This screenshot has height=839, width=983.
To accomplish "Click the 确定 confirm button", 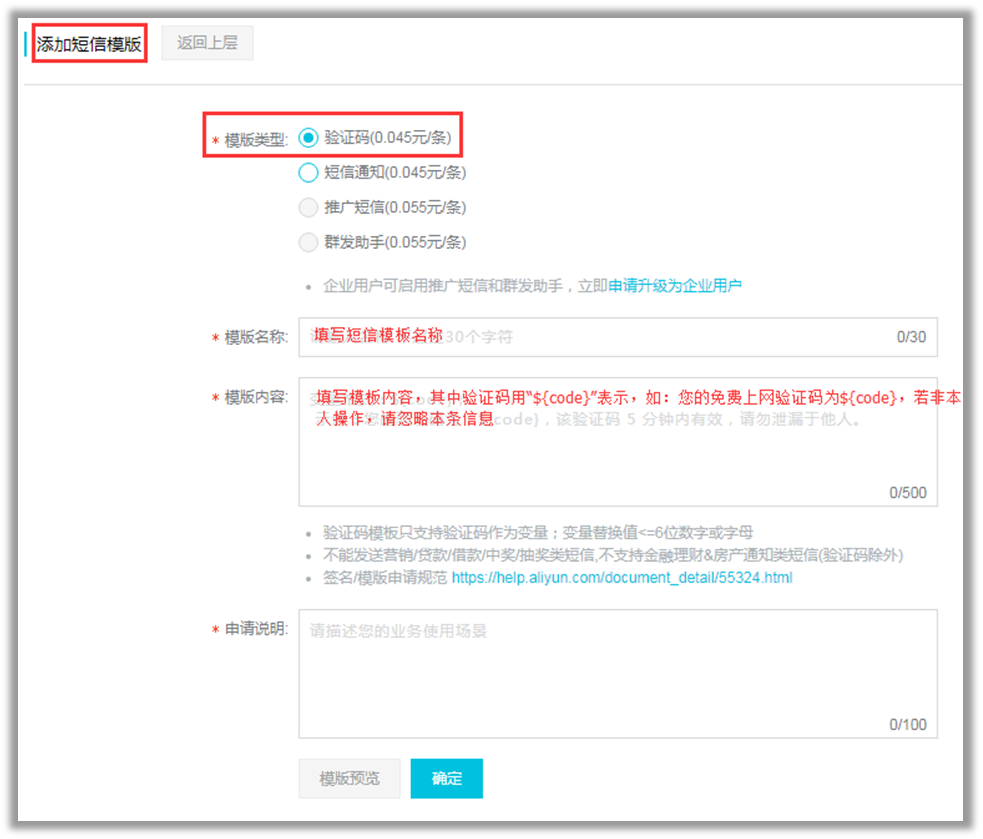I will coord(446,778).
